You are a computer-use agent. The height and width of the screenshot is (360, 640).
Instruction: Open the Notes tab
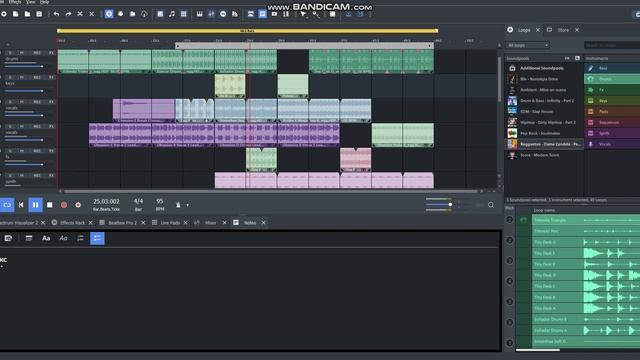coord(250,223)
